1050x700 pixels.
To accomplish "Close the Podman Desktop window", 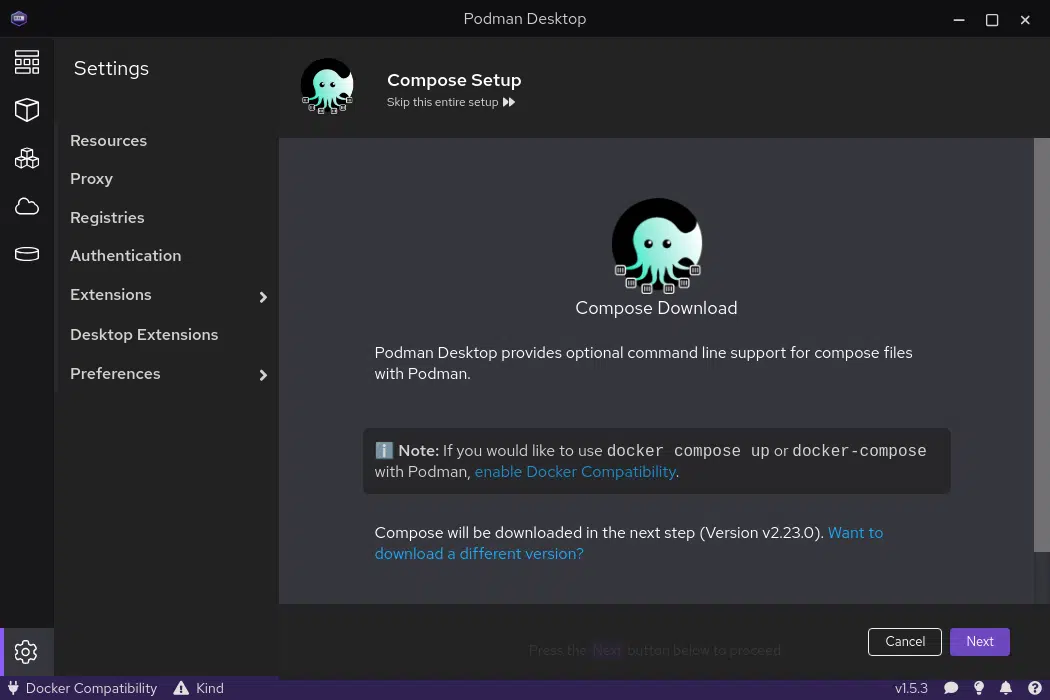I will point(1025,19).
